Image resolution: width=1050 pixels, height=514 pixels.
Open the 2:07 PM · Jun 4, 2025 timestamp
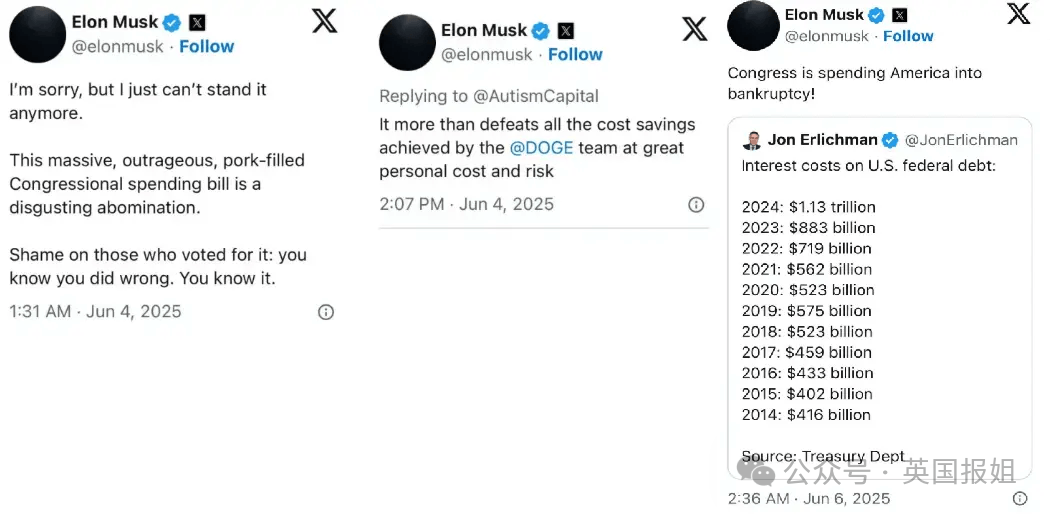[467, 204]
